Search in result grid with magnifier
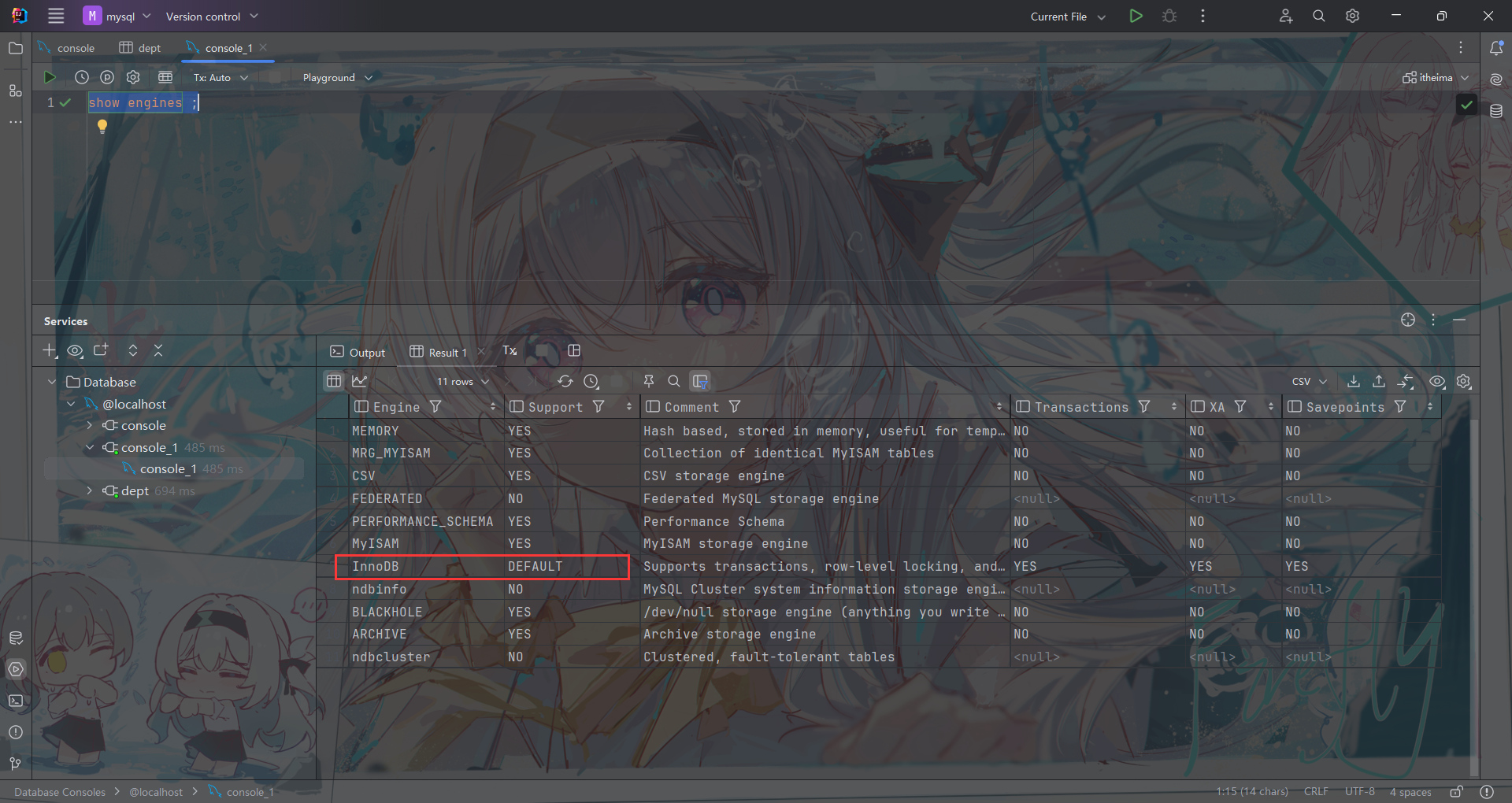 (x=674, y=381)
